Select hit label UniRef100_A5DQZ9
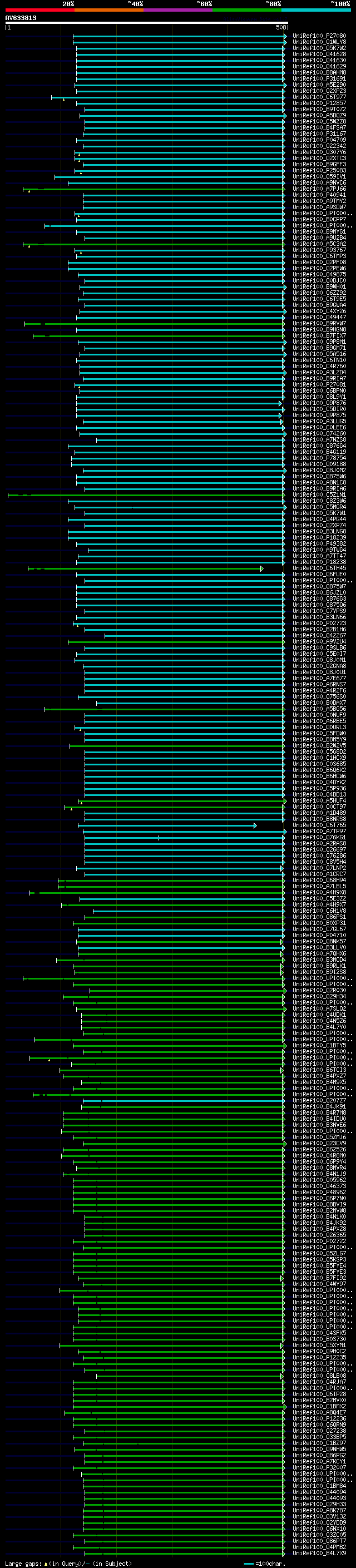The image size is (356, 1568). click(319, 116)
